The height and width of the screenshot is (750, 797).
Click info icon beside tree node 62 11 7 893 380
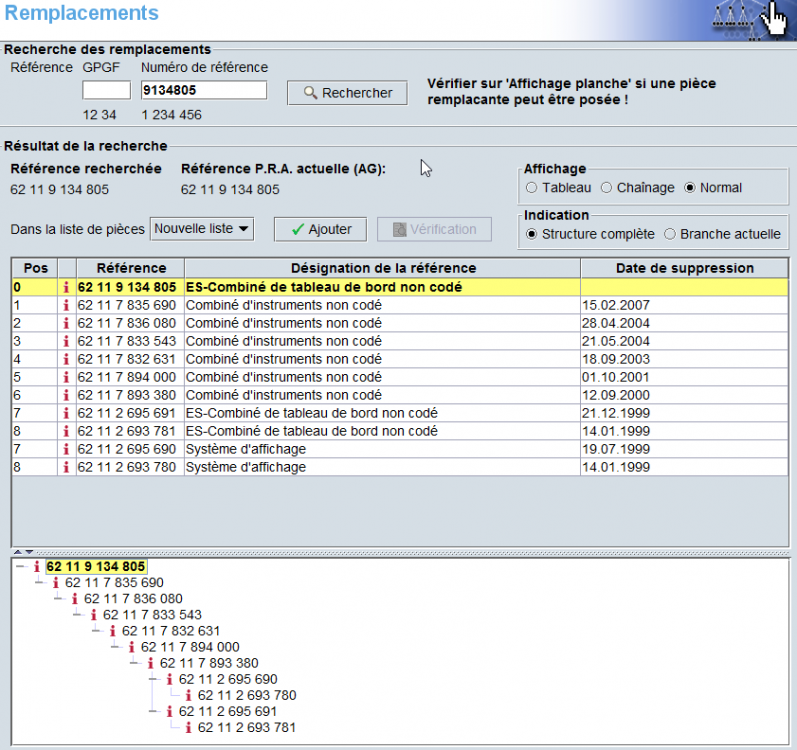click(150, 664)
